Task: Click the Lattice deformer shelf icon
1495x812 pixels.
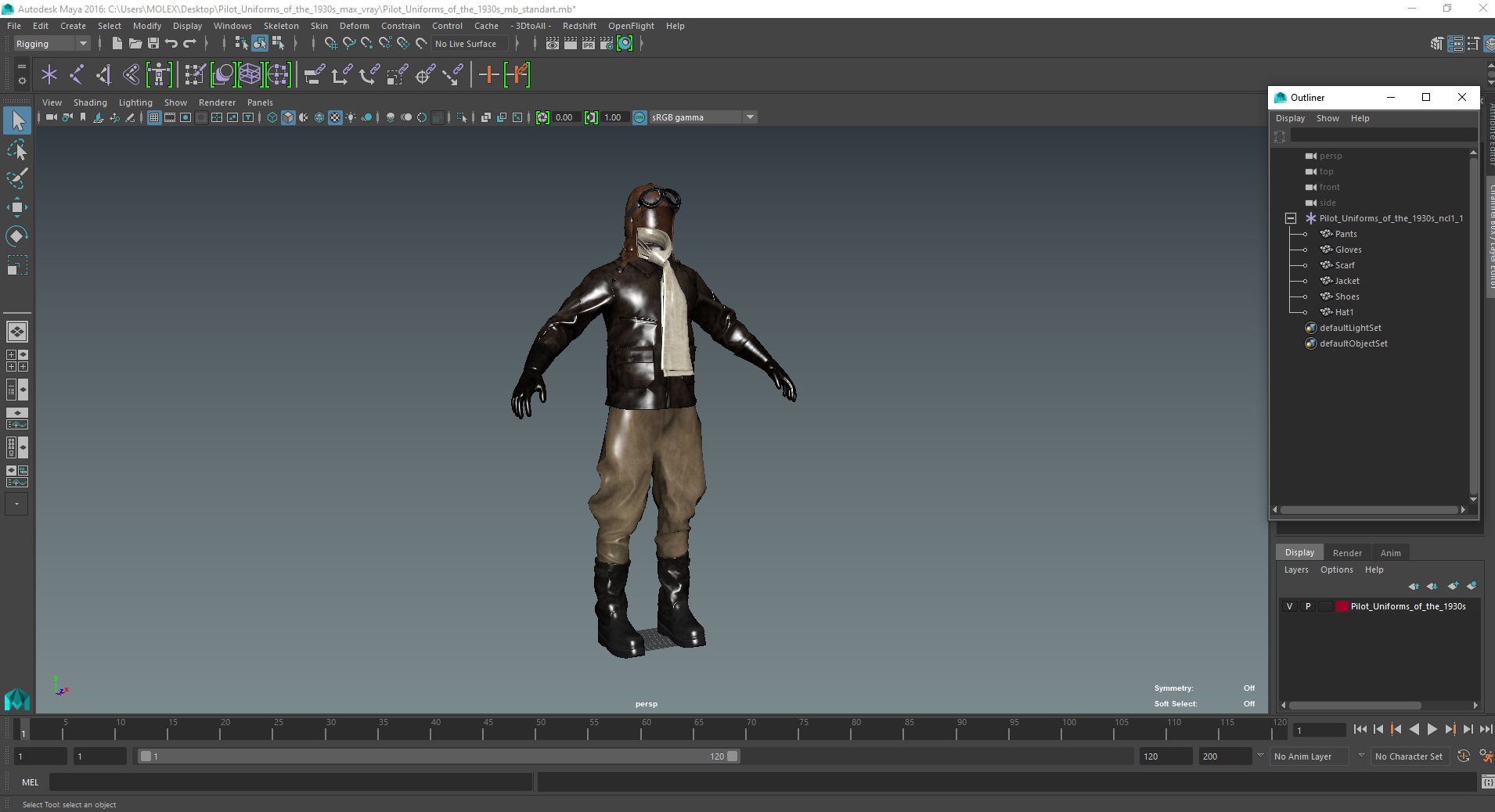Action: (250, 75)
